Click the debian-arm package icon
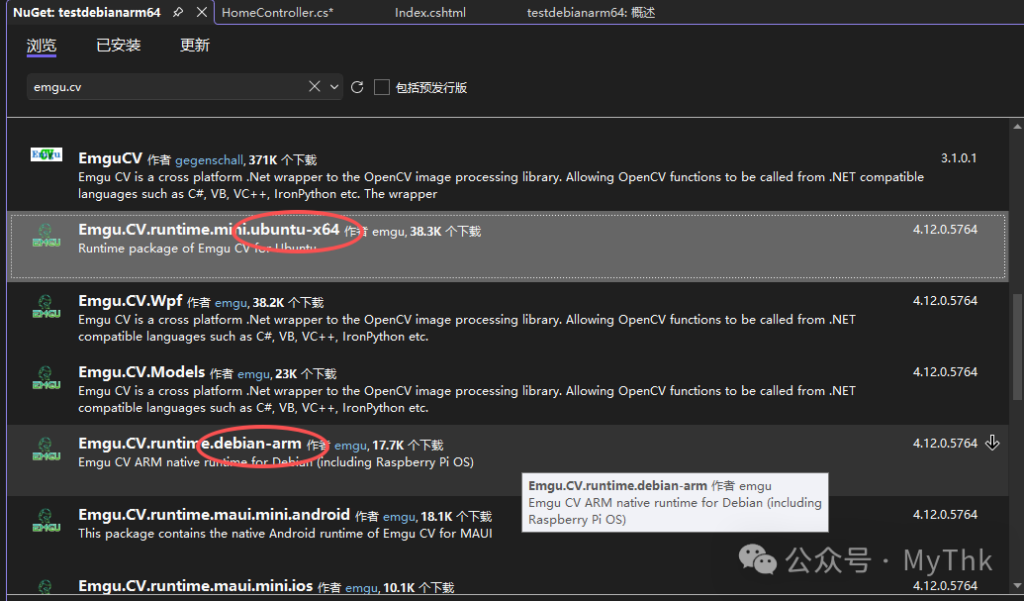 tap(46, 449)
